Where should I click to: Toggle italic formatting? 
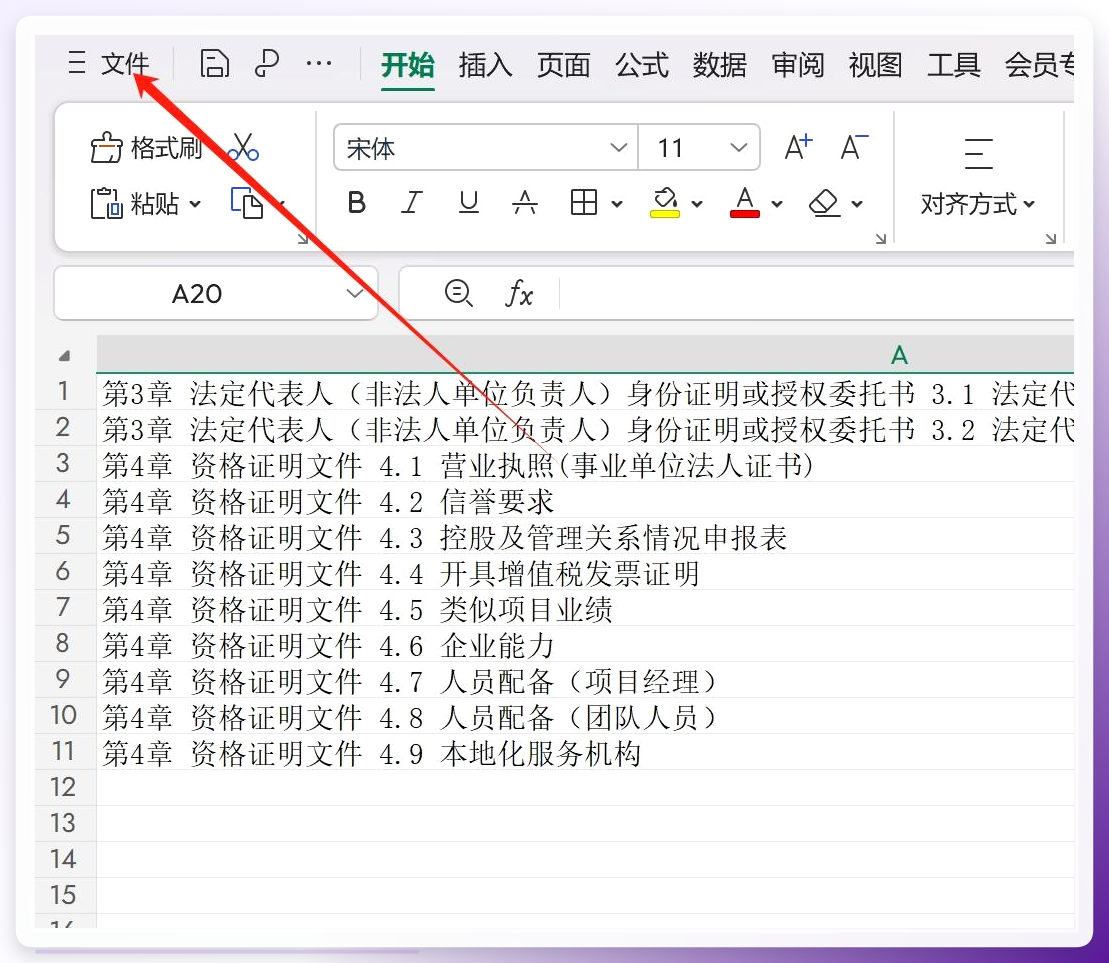pos(412,203)
